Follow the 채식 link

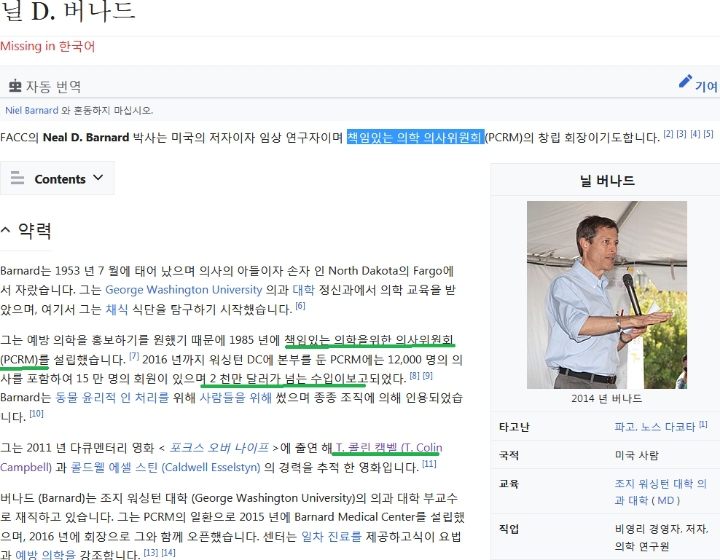tap(117, 309)
